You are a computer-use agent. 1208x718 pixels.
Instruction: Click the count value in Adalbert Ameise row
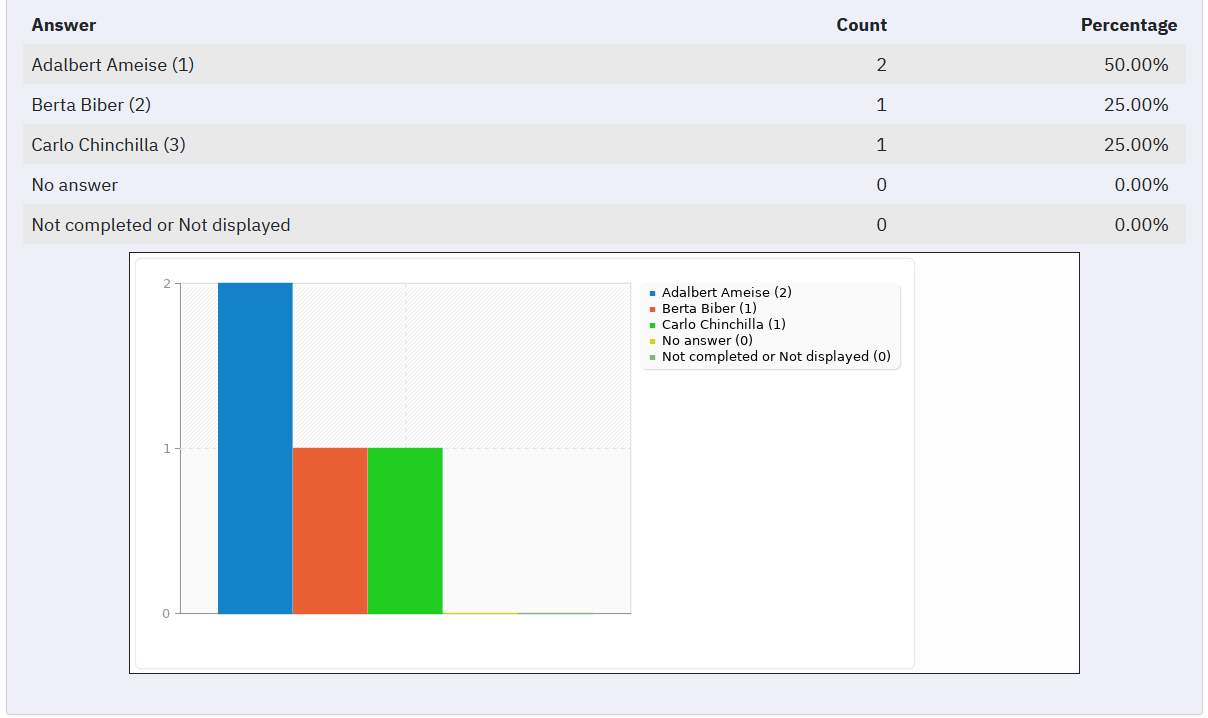881,65
